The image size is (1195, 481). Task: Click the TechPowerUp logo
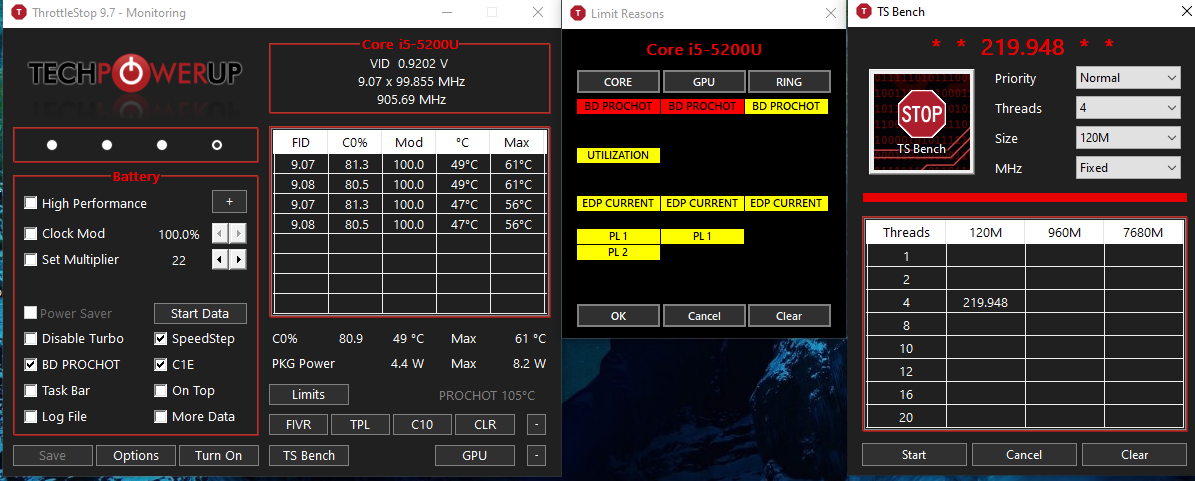coord(136,74)
